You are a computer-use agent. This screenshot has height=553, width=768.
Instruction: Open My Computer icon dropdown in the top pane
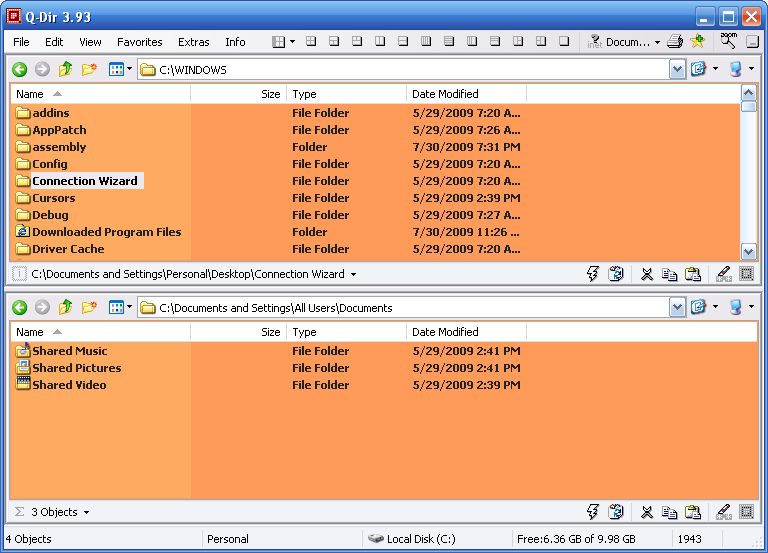point(751,69)
